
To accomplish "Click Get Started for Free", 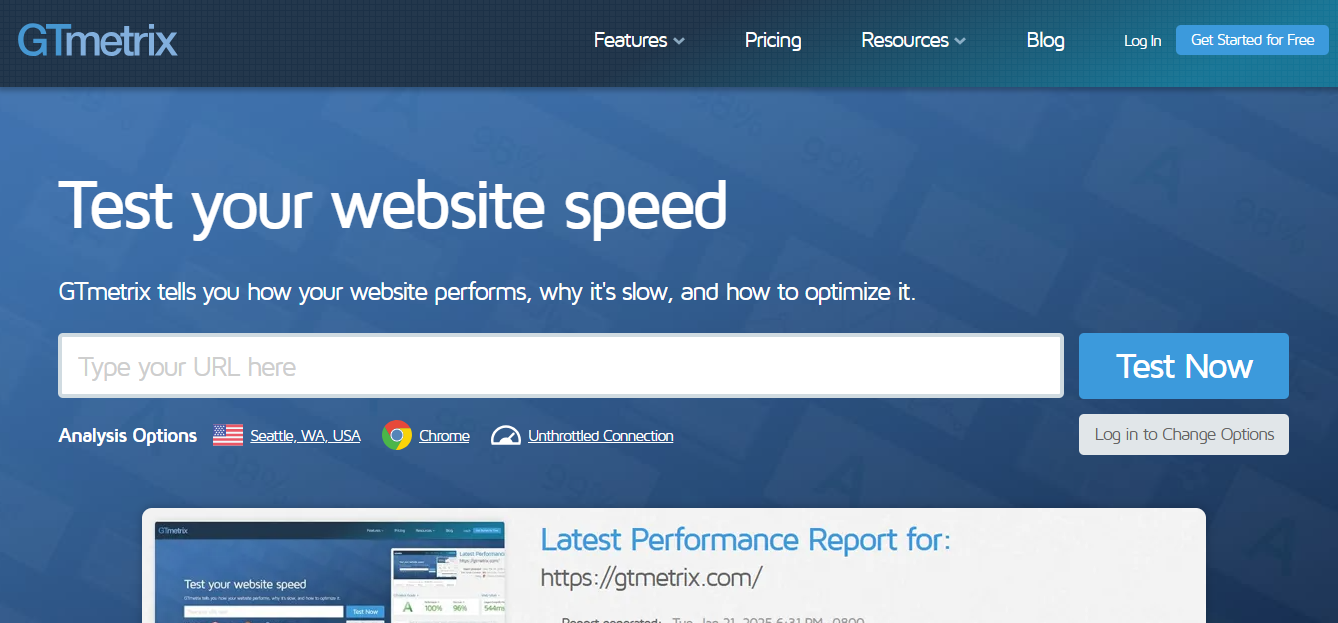I will point(1252,39).
